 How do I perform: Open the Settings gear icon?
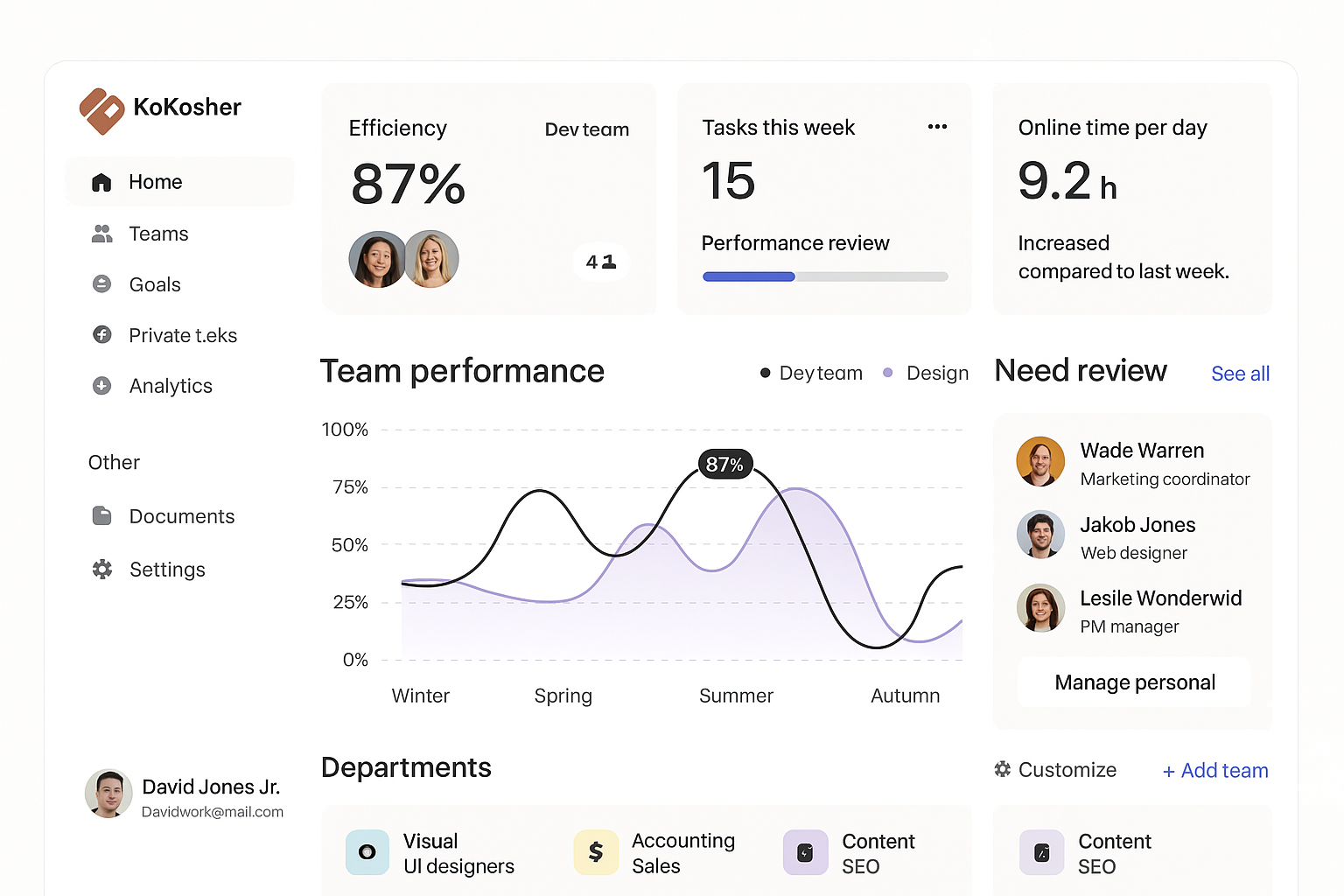[x=102, y=570]
